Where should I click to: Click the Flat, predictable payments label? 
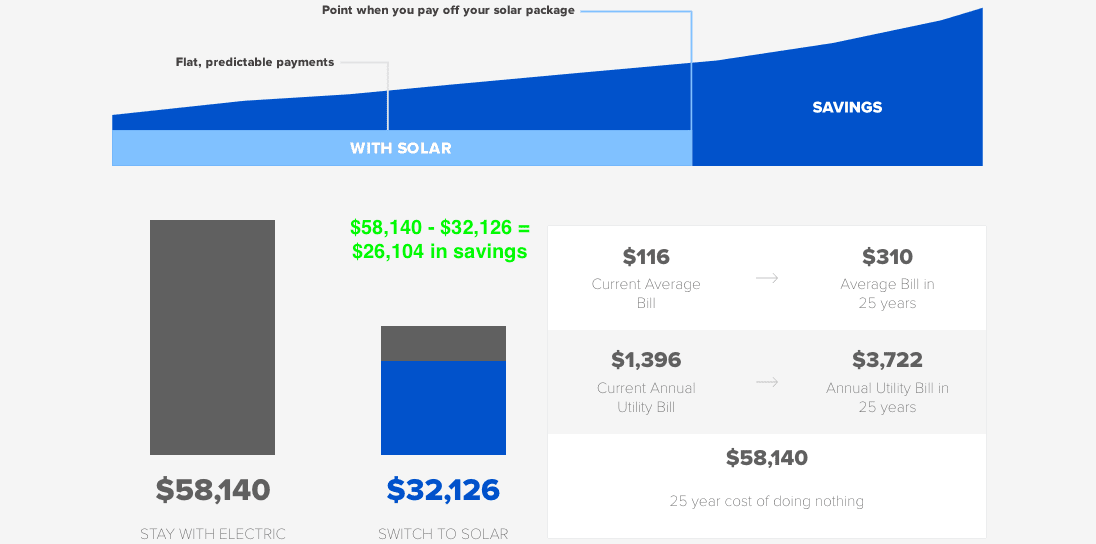254,62
